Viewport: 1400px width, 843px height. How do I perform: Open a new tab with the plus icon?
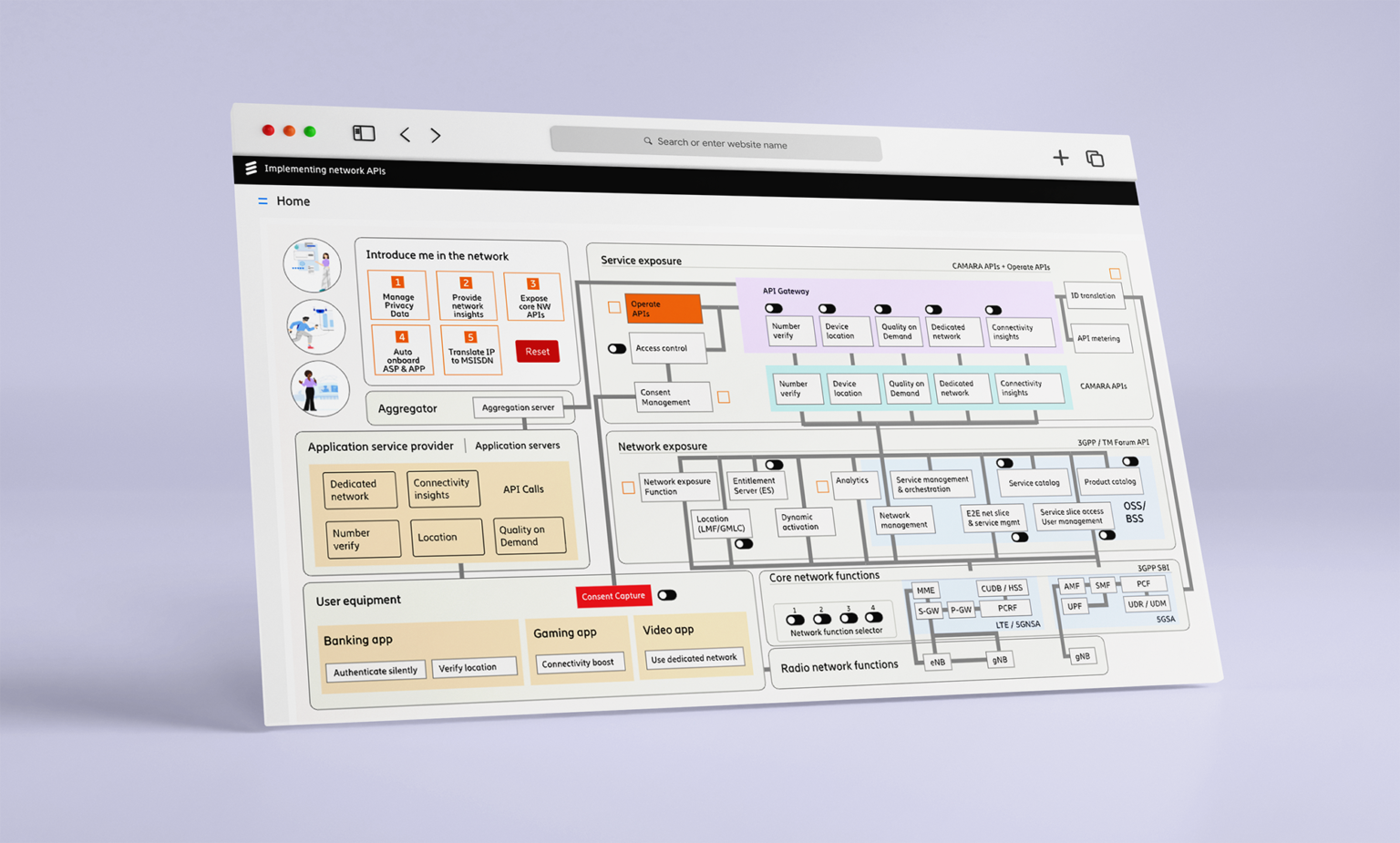(1060, 158)
